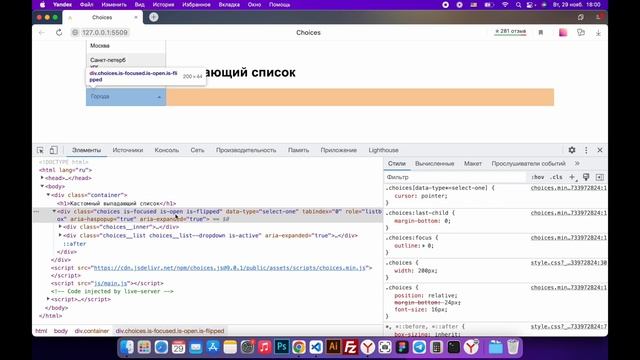Select body in the breadcrumb bar

coord(61,331)
